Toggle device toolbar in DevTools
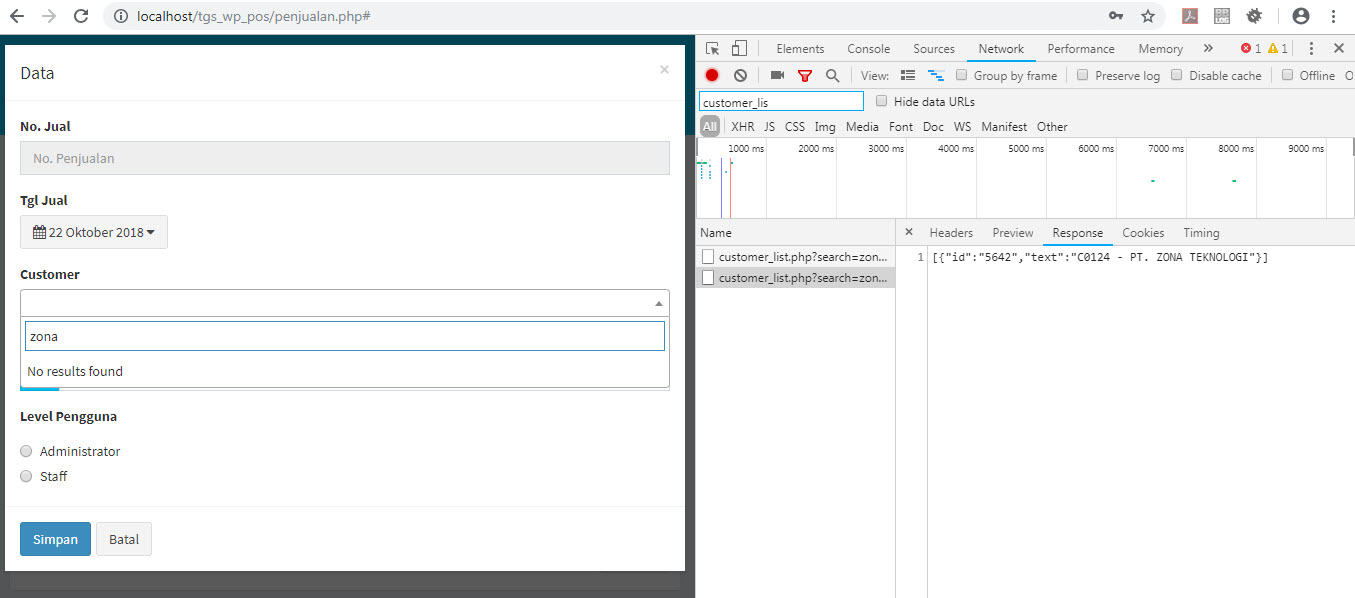Image resolution: width=1355 pixels, height=598 pixels. tap(739, 48)
